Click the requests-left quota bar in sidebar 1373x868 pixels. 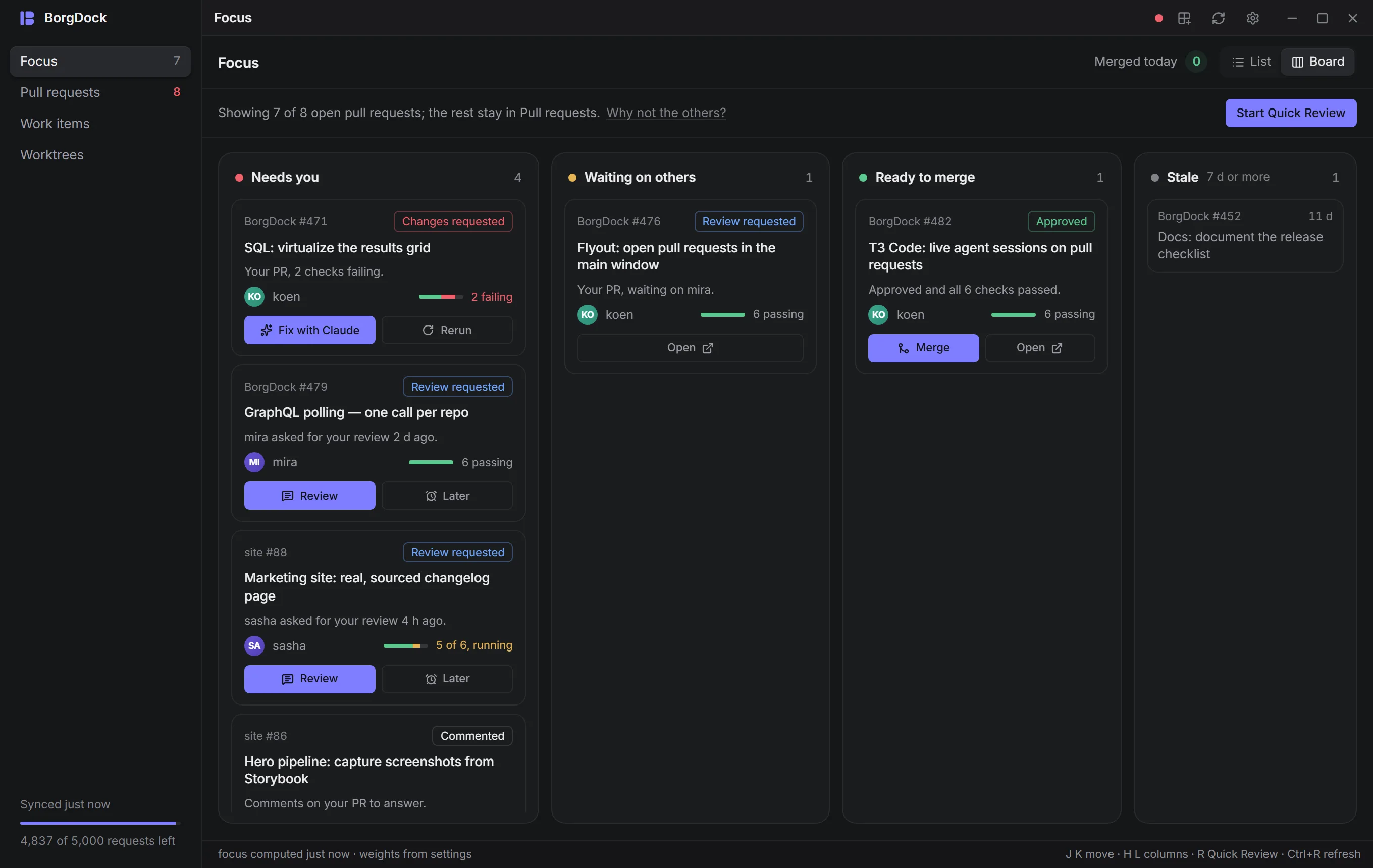point(100,823)
